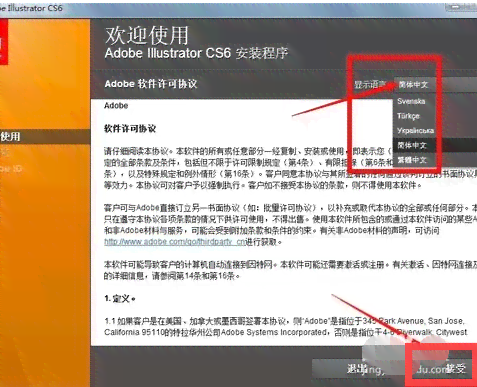Image resolution: width=477 pixels, height=387 pixels.
Task: Click the paragraph beginning 本软件可能导致客户的计算机
Action: 290,270
